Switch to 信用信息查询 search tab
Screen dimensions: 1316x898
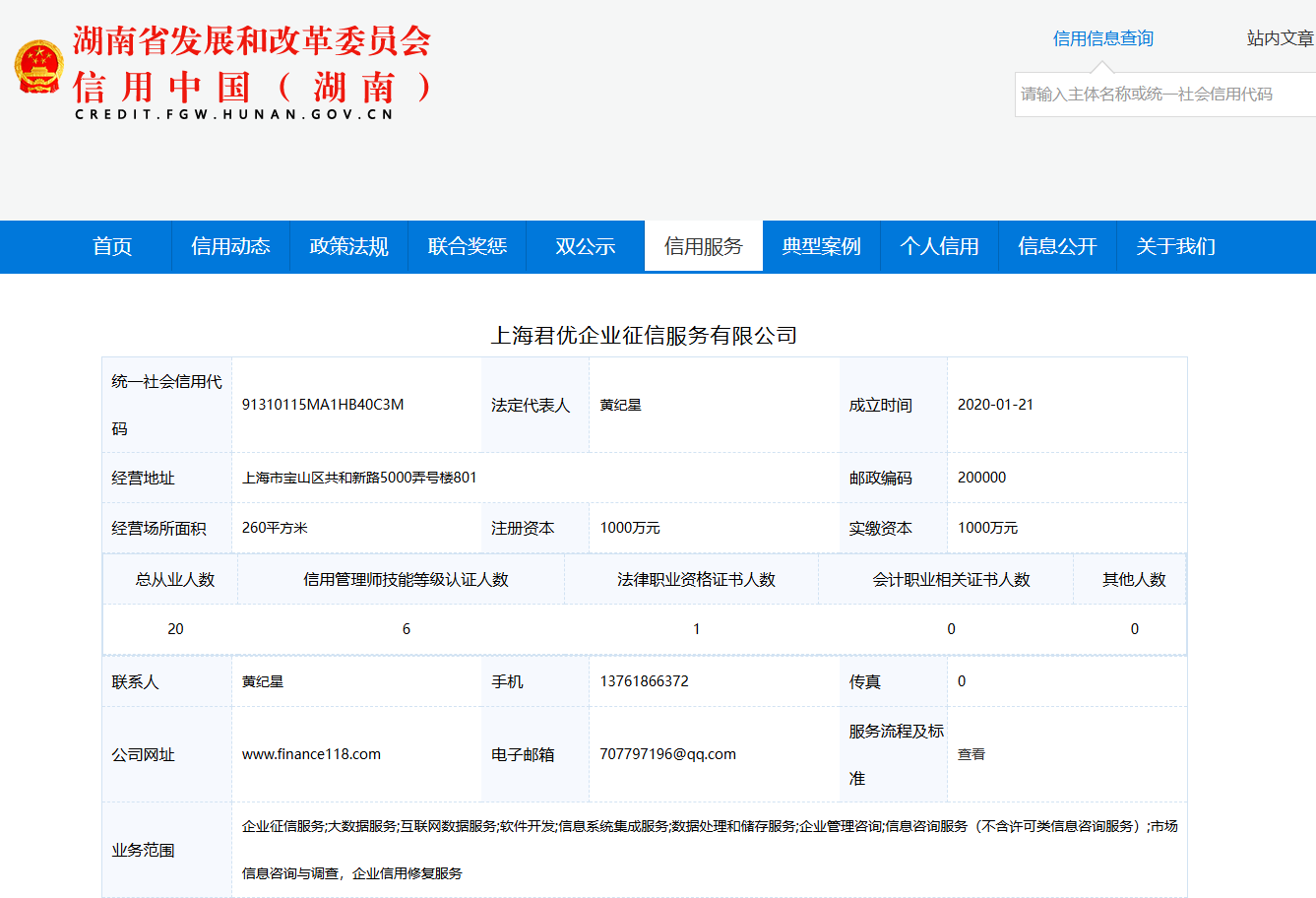coord(1102,38)
